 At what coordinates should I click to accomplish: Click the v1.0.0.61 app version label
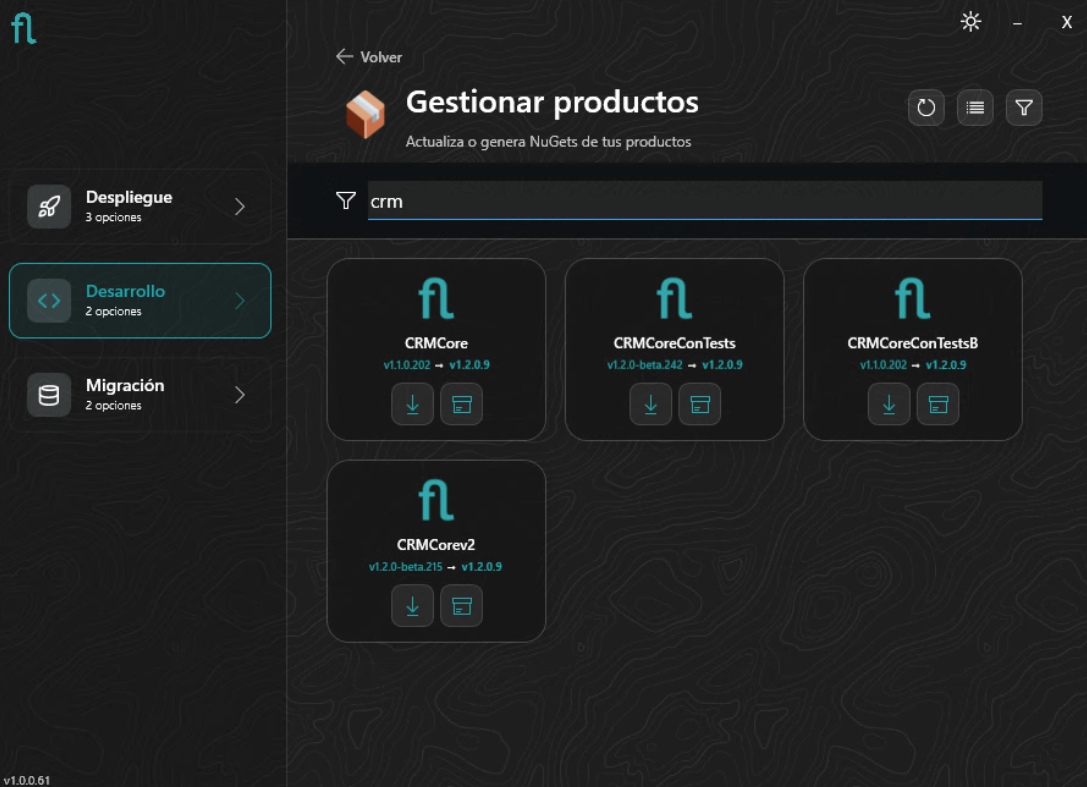pos(26,780)
